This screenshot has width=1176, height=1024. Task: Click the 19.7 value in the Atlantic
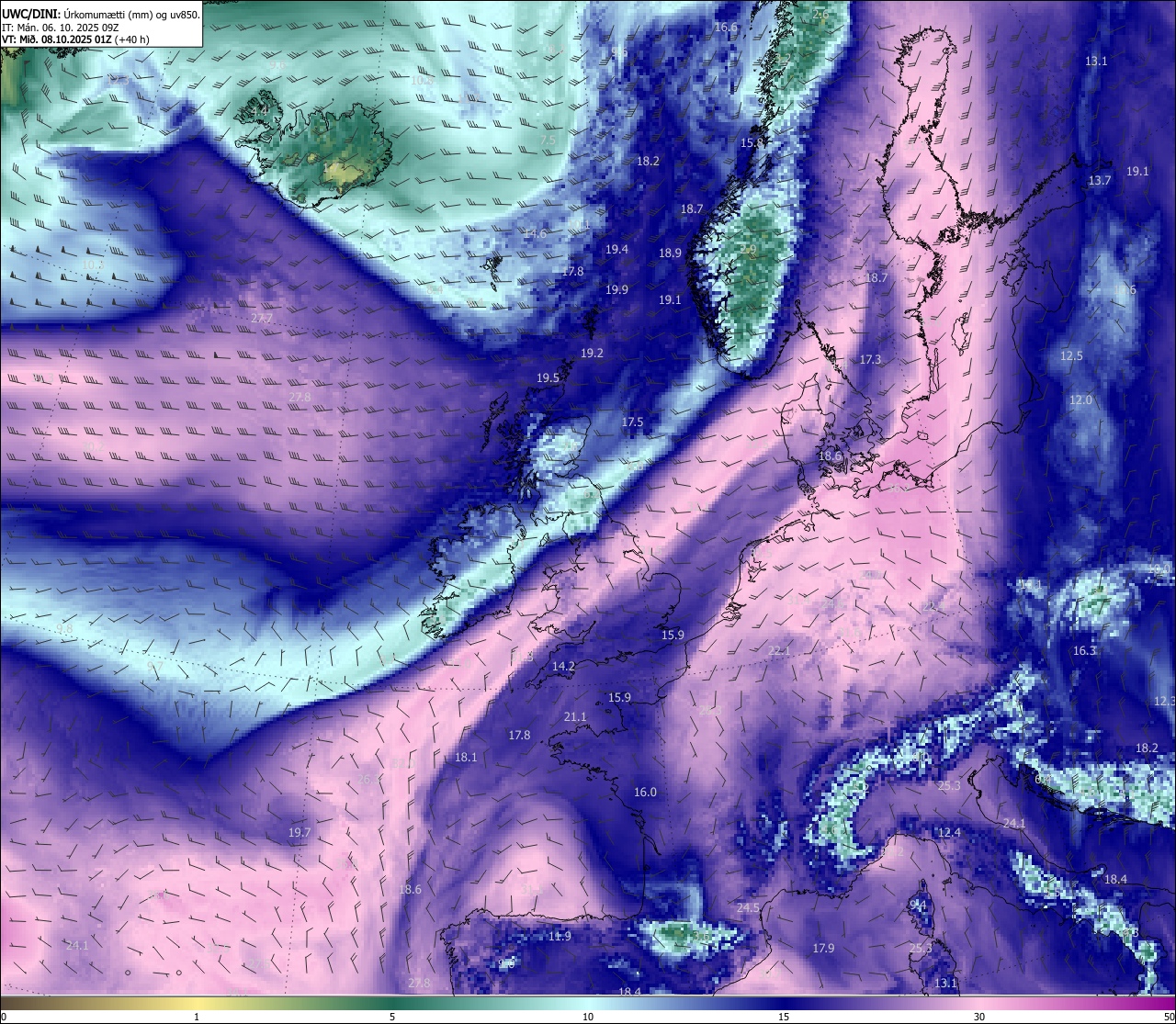[300, 833]
